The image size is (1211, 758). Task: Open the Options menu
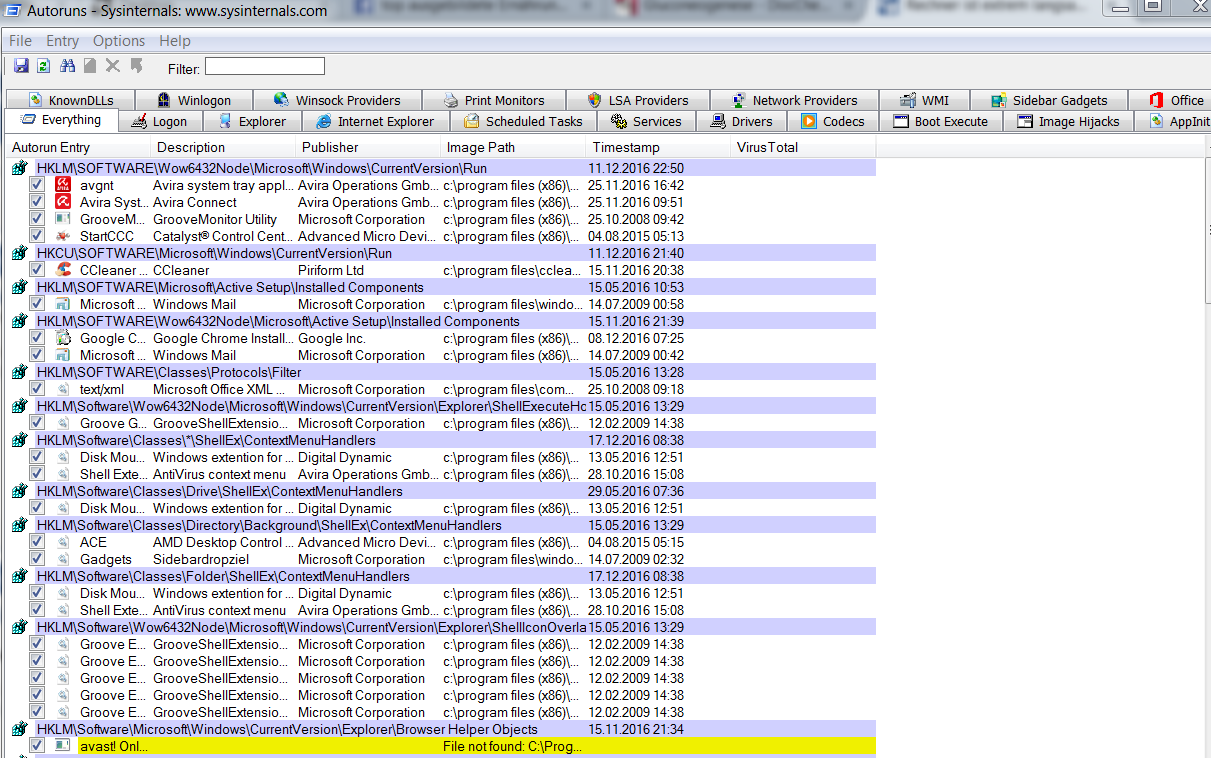tap(119, 41)
